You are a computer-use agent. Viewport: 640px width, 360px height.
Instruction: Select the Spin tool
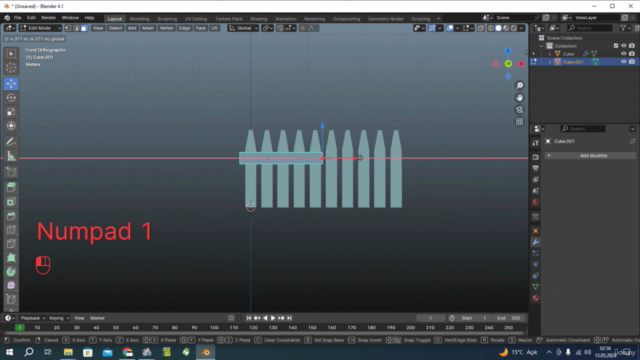[x=11, y=271]
